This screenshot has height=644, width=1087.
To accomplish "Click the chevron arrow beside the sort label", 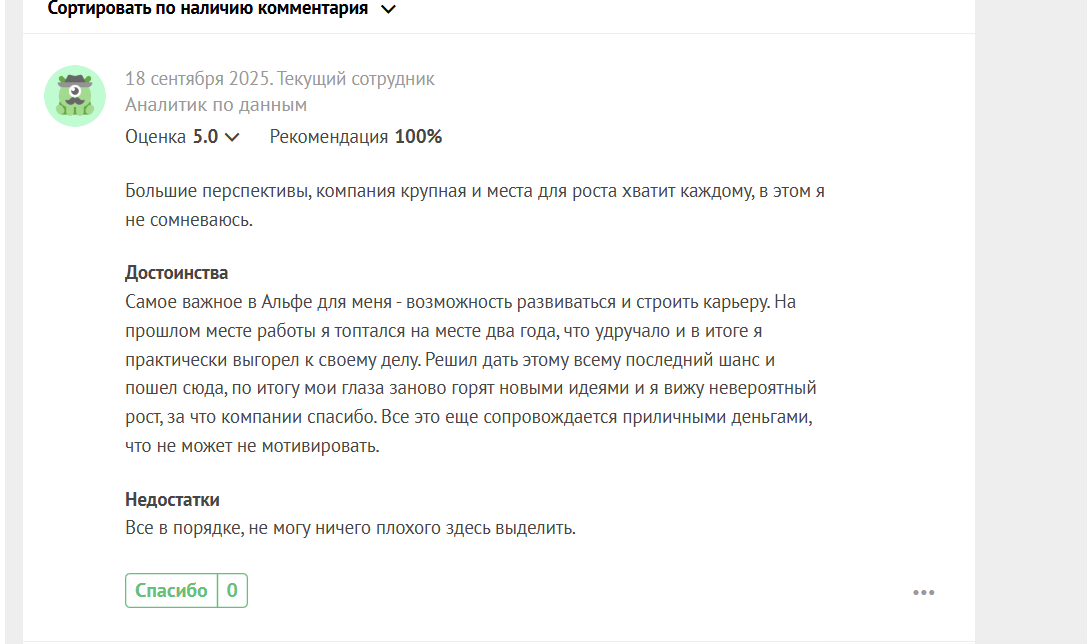I will [x=388, y=10].
